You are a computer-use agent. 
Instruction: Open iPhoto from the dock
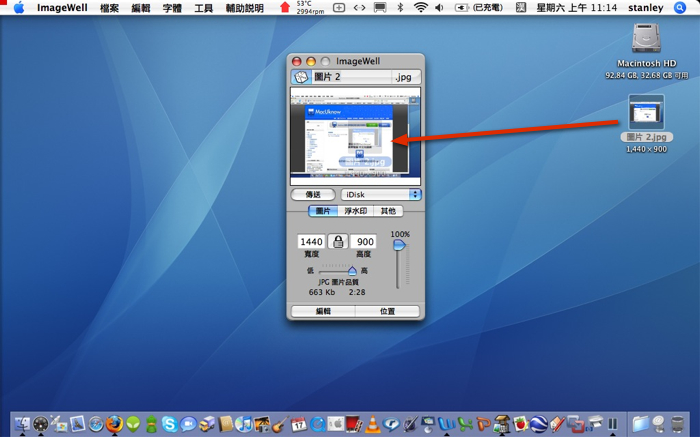pos(262,423)
